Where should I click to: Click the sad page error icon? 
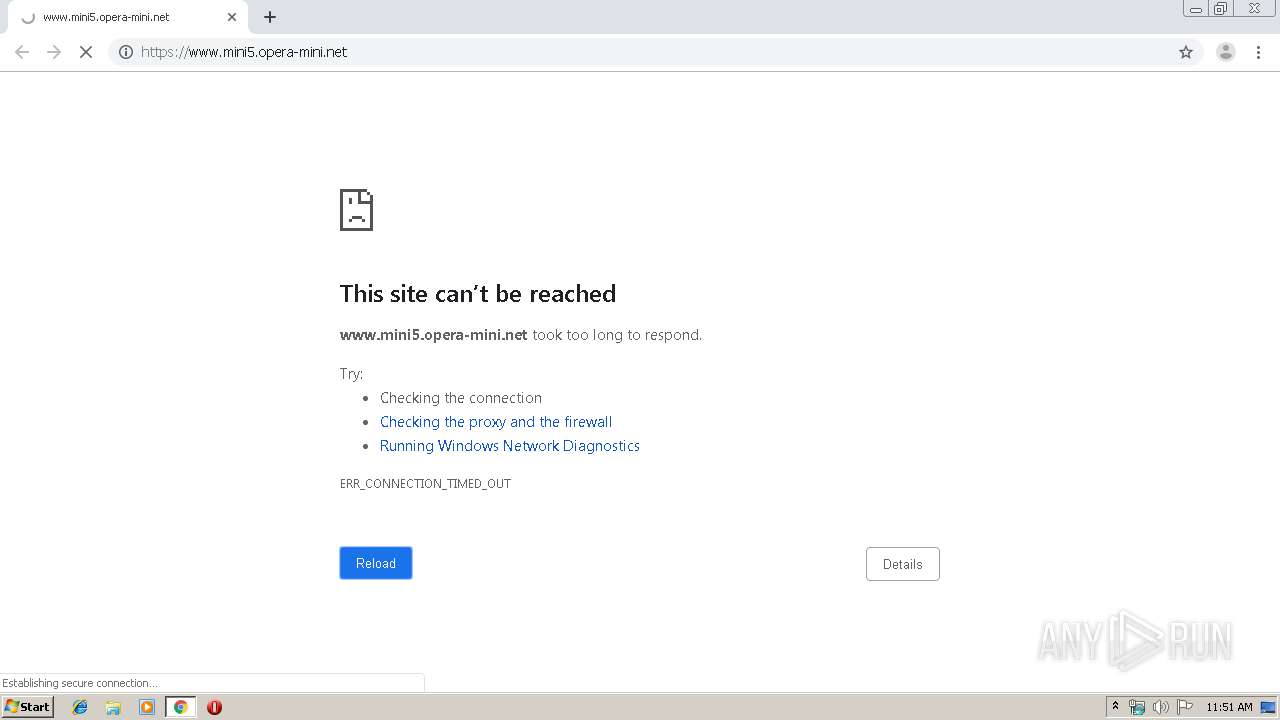tap(356, 210)
